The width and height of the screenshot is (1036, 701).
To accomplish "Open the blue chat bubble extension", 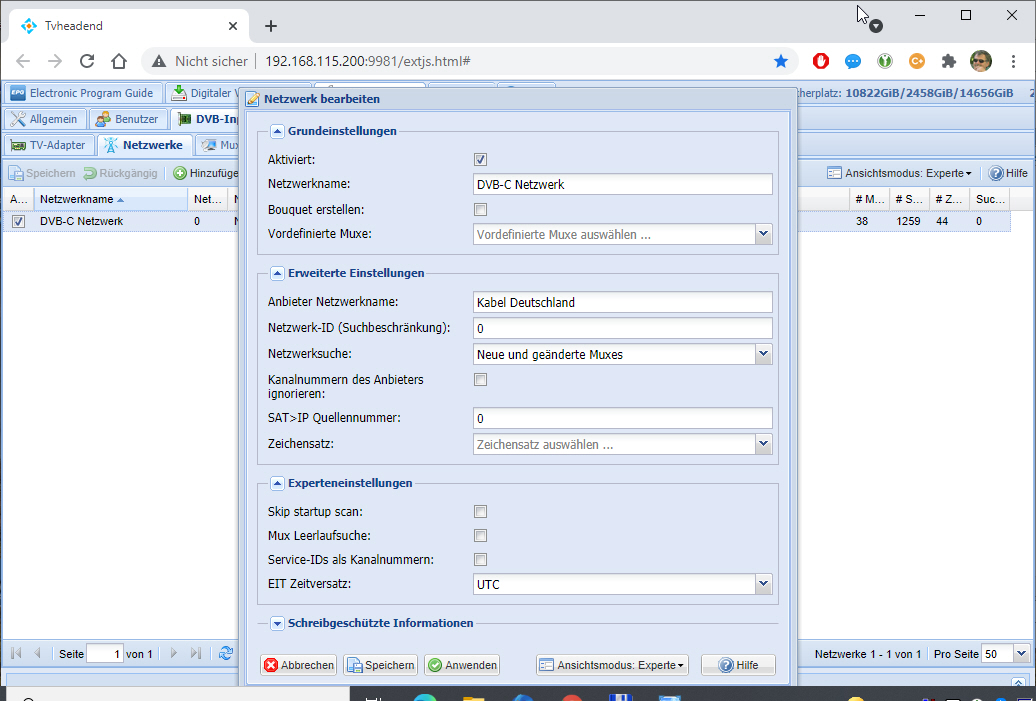I will [x=853, y=61].
